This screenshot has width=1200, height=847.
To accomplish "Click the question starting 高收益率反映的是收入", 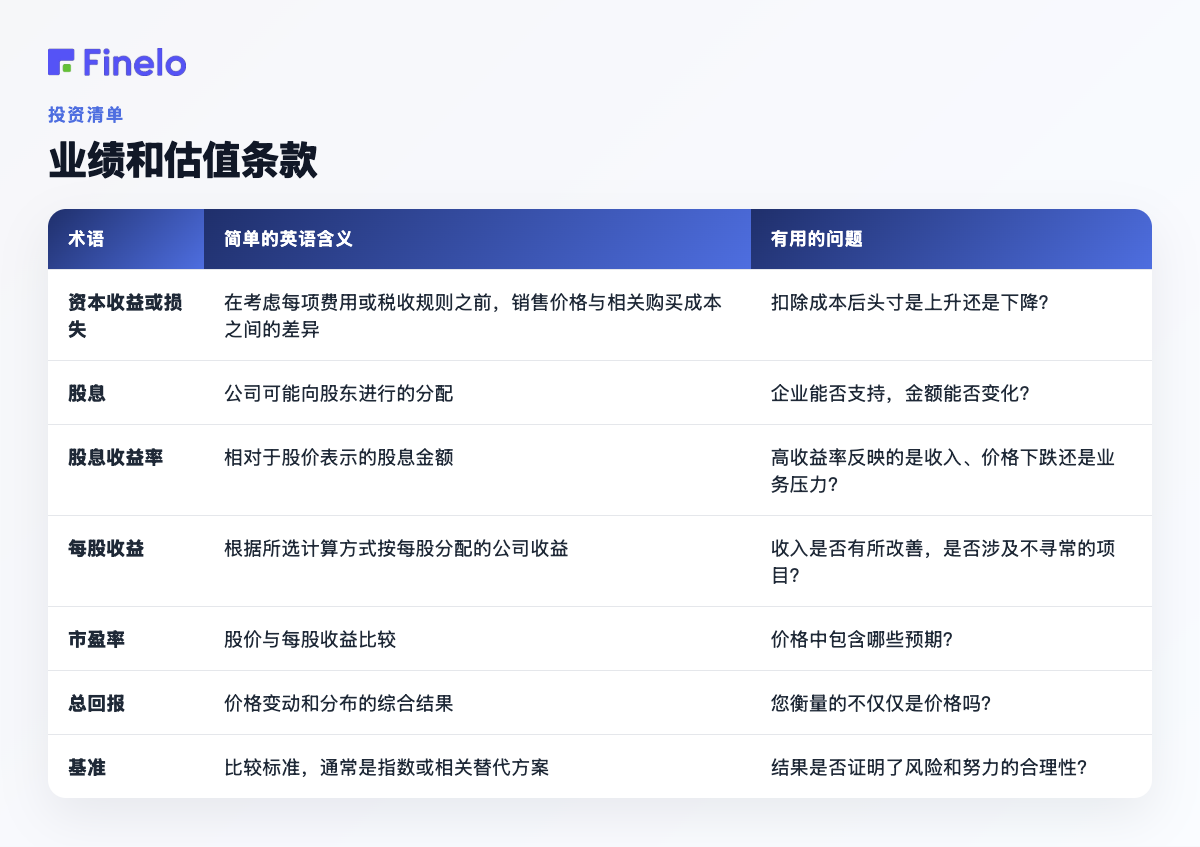I will coord(943,470).
